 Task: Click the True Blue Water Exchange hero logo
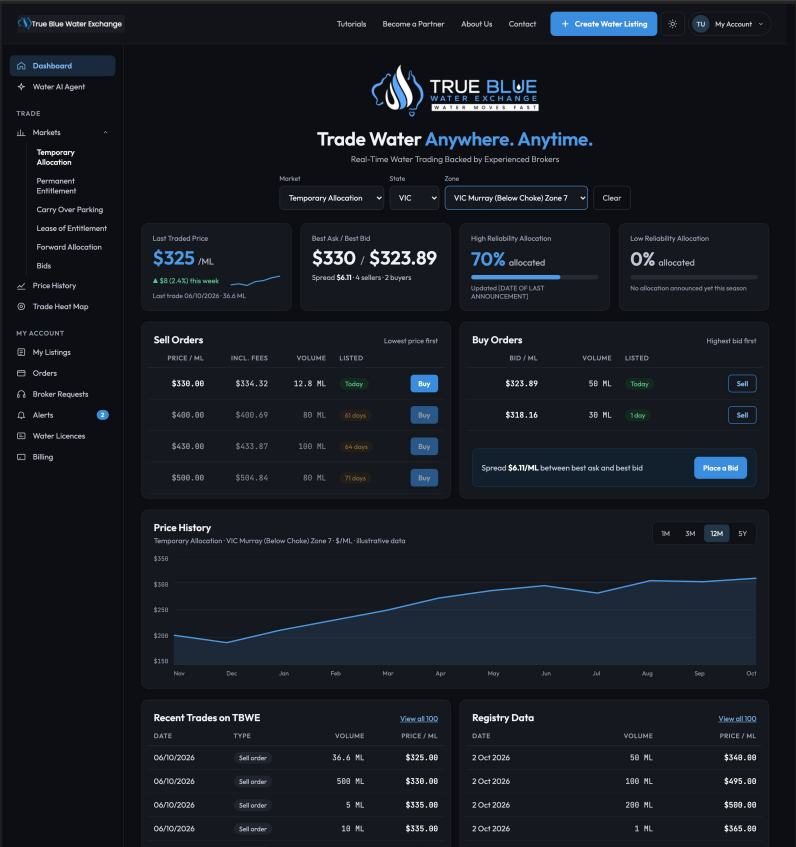click(x=455, y=90)
